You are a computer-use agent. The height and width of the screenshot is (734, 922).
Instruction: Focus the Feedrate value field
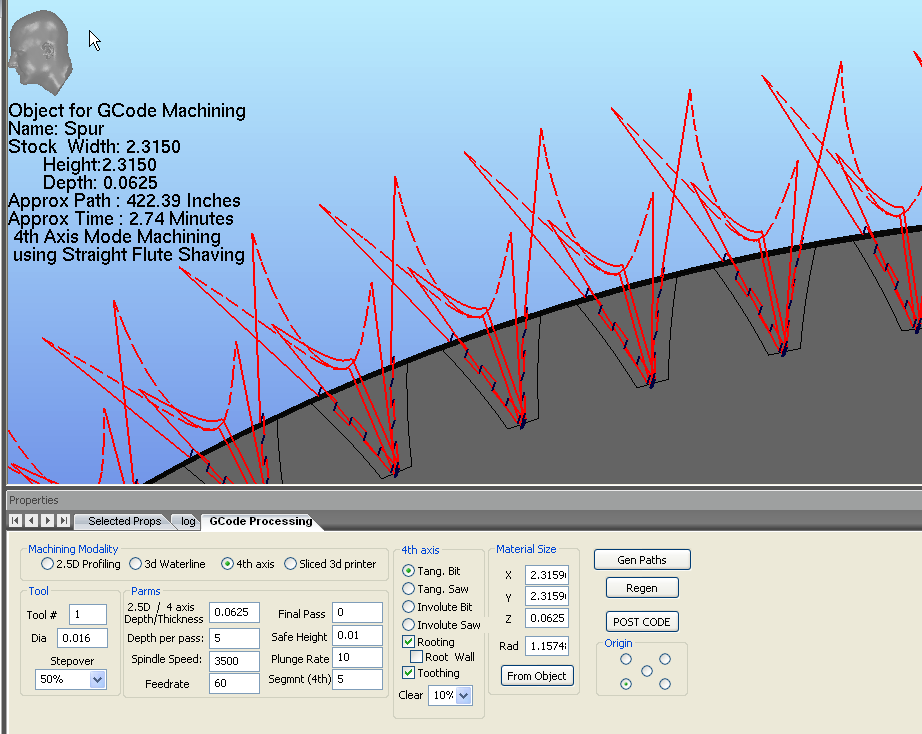[x=234, y=683]
